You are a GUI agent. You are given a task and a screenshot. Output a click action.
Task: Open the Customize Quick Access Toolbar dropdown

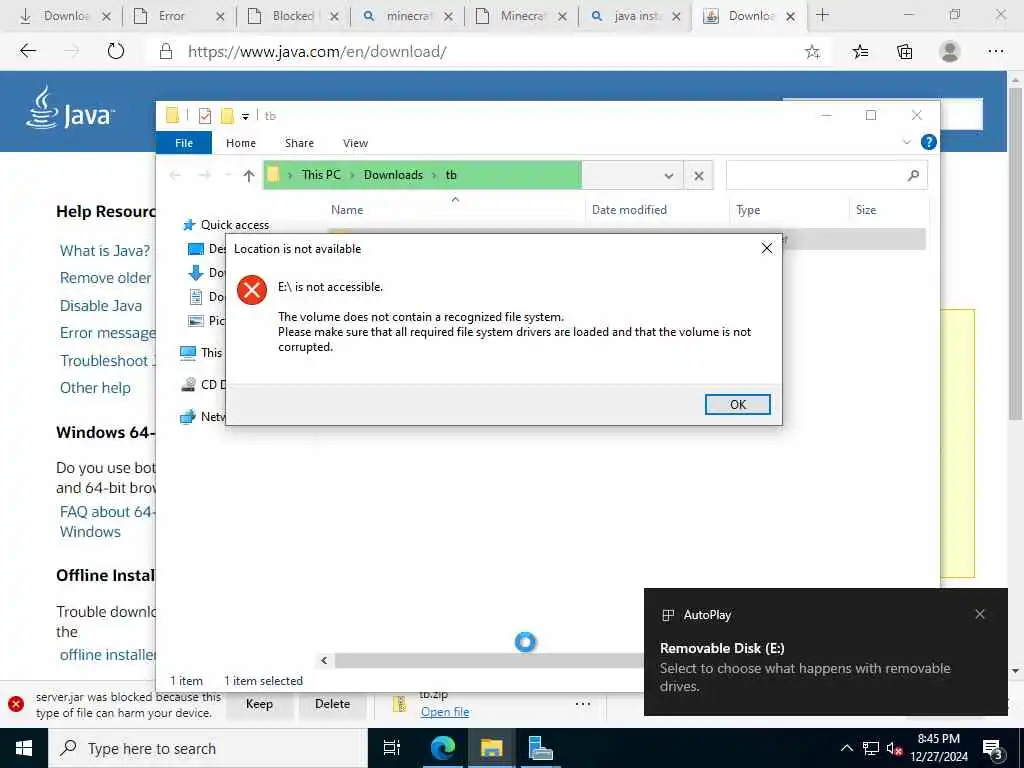coord(246,116)
